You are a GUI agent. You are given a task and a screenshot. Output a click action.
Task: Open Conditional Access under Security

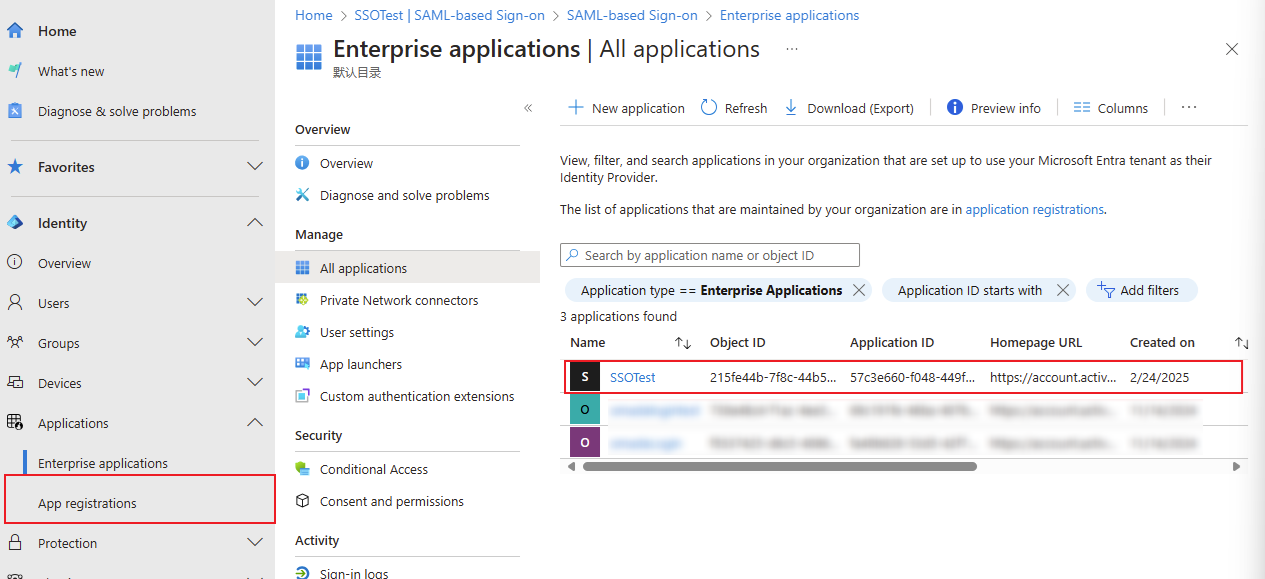pyautogui.click(x=374, y=469)
